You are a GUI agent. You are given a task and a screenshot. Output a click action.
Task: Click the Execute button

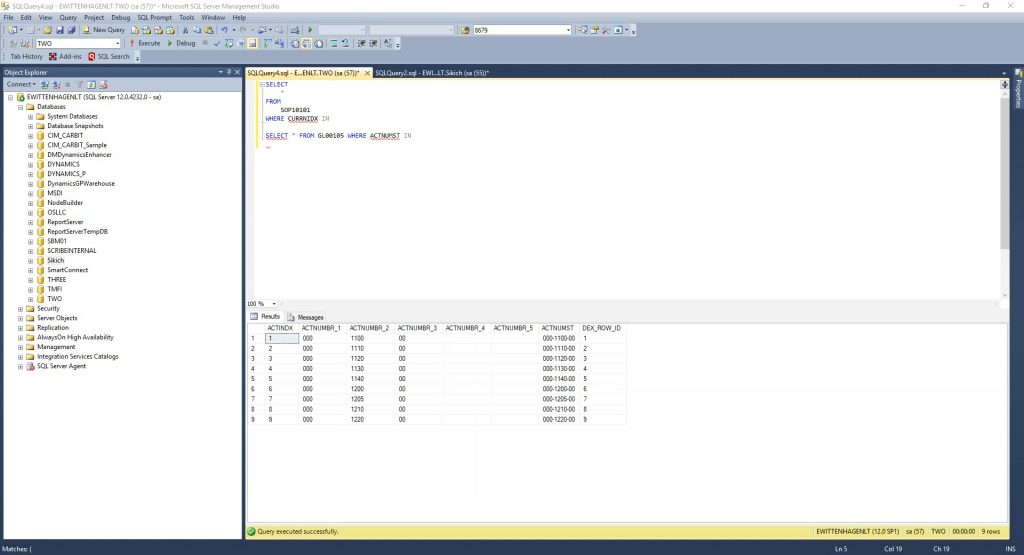point(145,43)
